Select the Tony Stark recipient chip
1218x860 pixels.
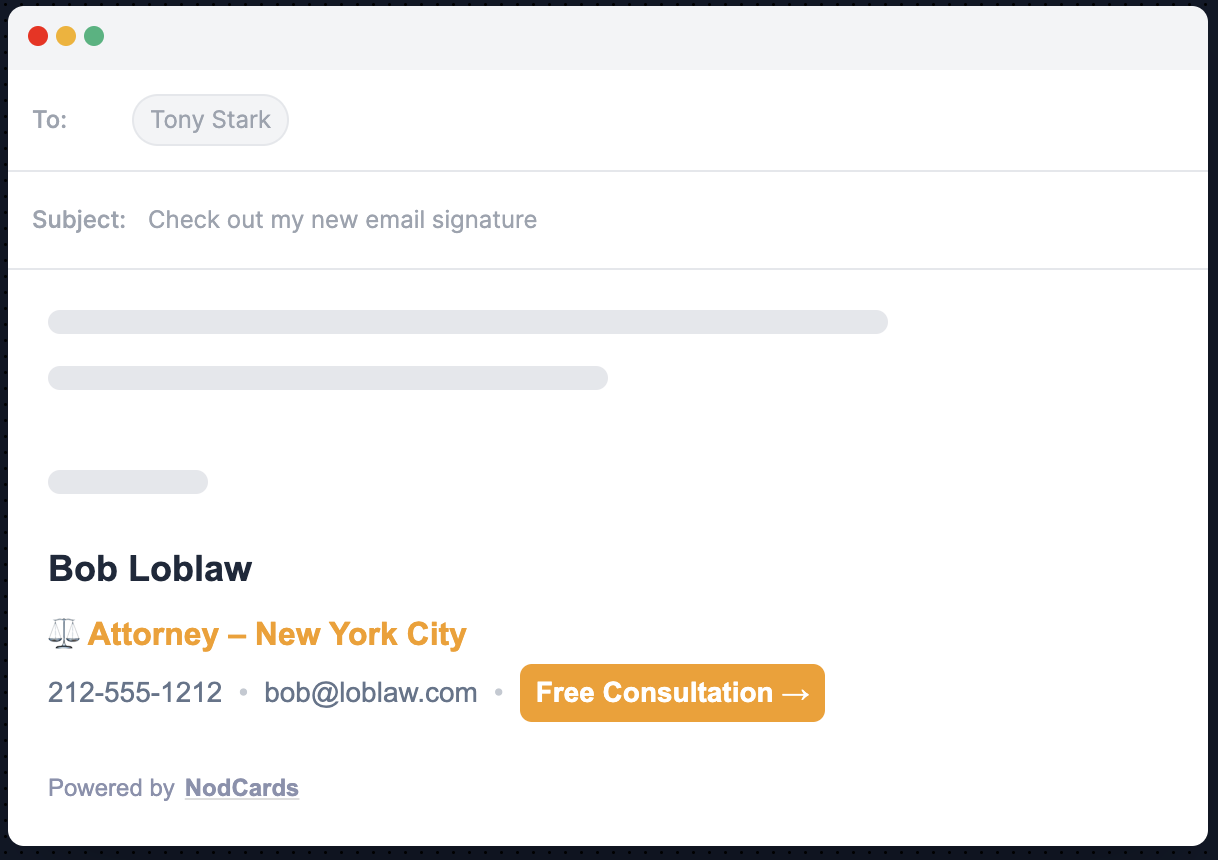click(210, 120)
